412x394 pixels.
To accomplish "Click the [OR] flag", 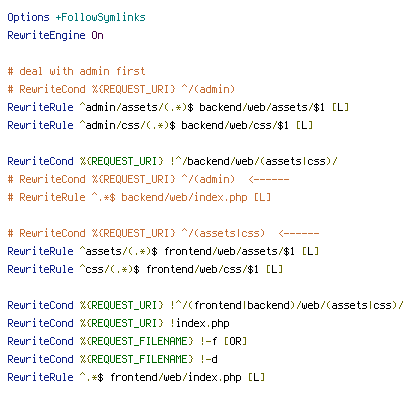I will [235, 341].
